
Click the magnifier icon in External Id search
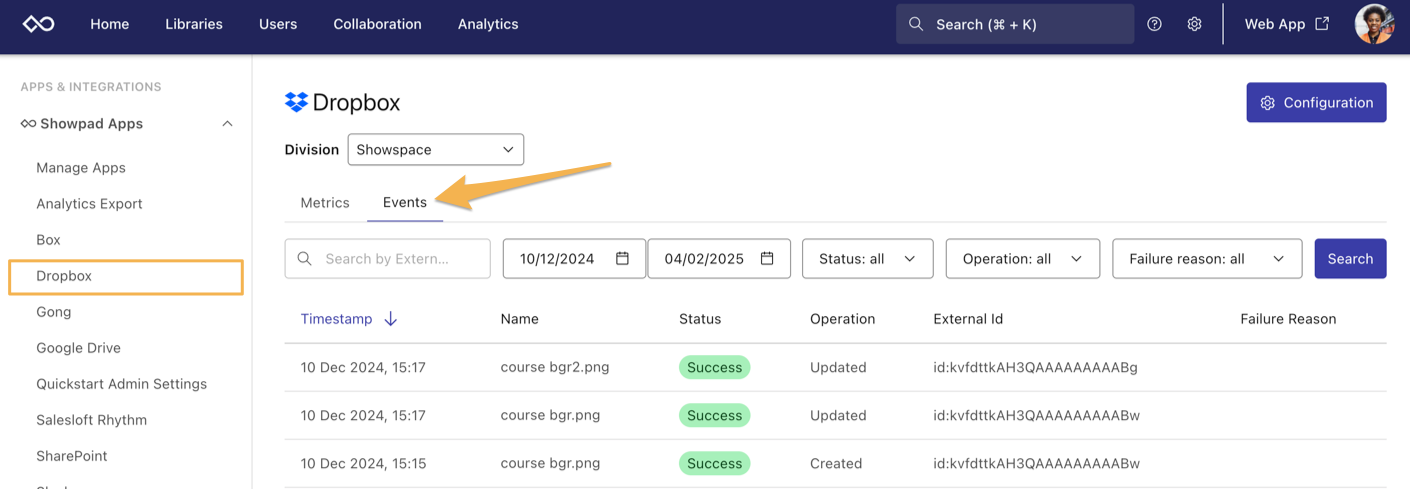pyautogui.click(x=305, y=258)
